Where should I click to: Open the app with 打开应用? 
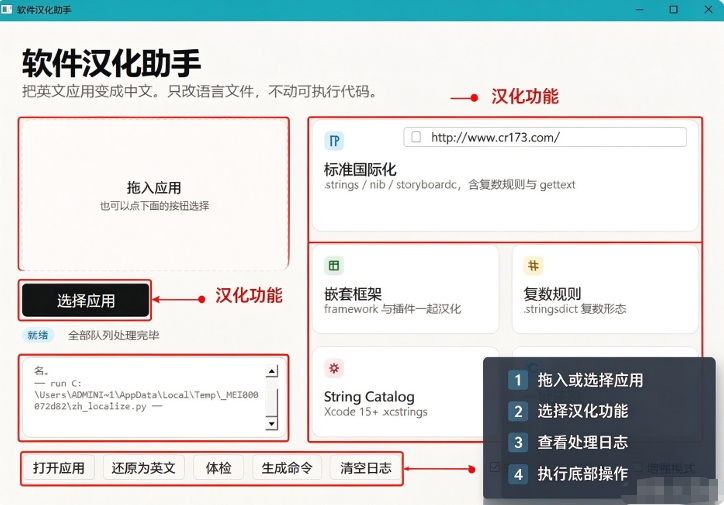59,468
